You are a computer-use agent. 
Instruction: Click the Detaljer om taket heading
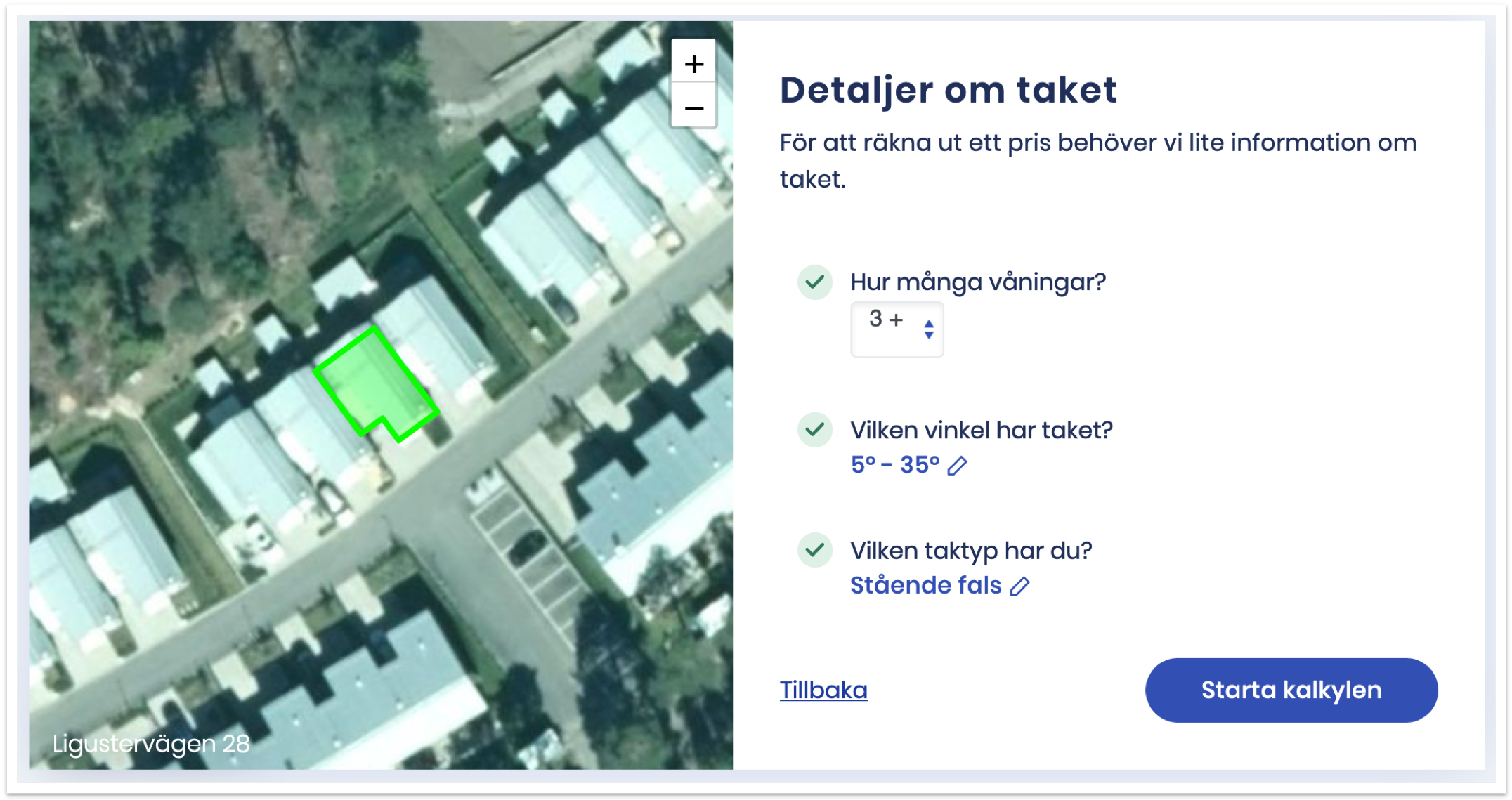(x=948, y=90)
